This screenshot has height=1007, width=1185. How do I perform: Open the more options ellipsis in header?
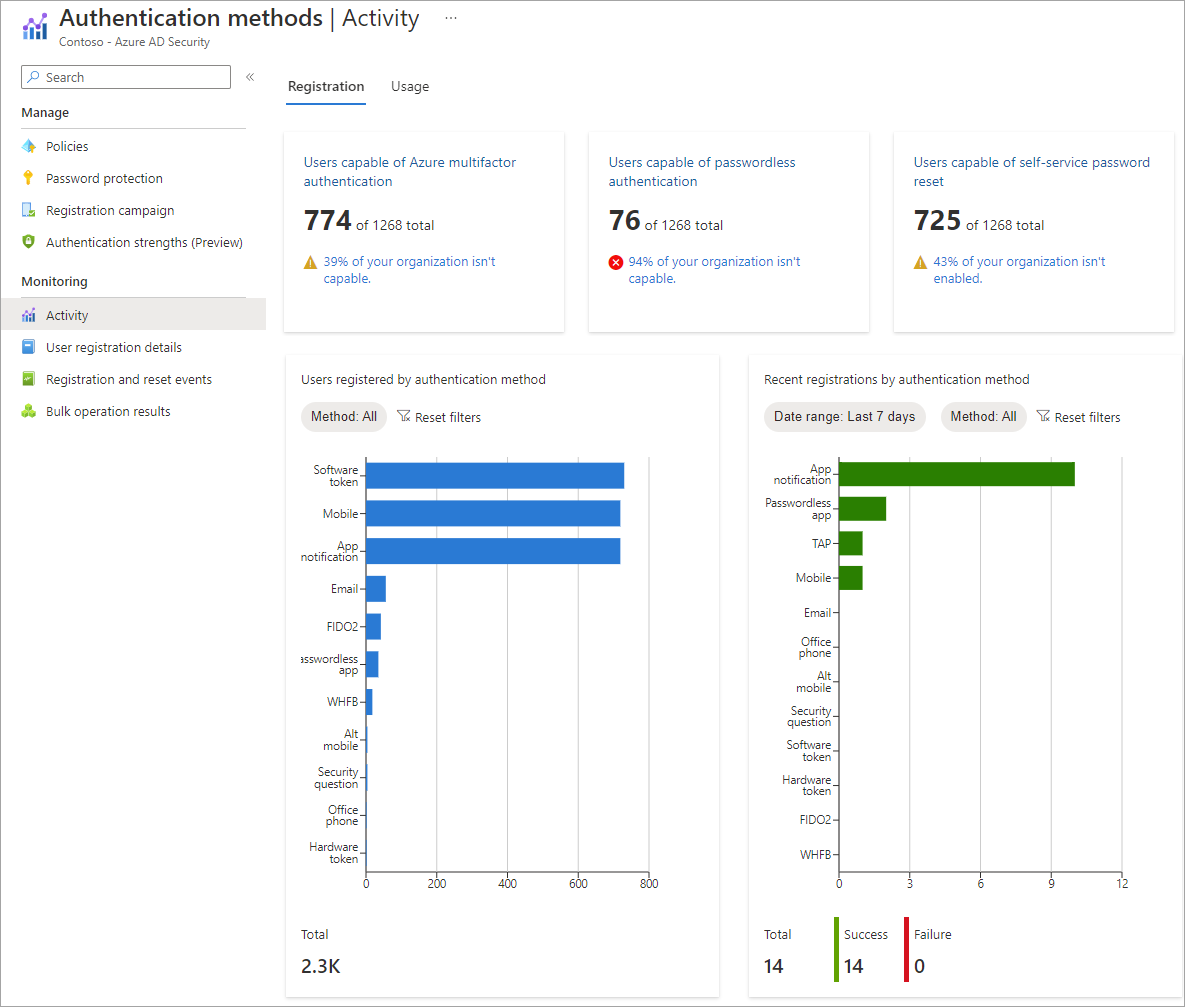(x=451, y=18)
